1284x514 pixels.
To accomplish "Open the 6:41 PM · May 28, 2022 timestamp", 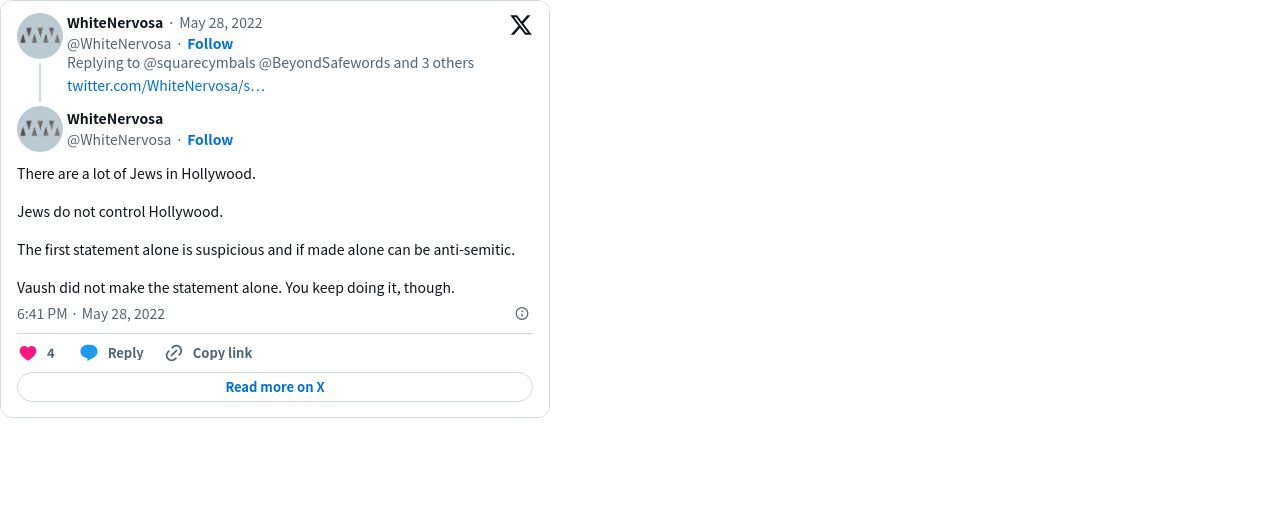I will click(x=91, y=314).
